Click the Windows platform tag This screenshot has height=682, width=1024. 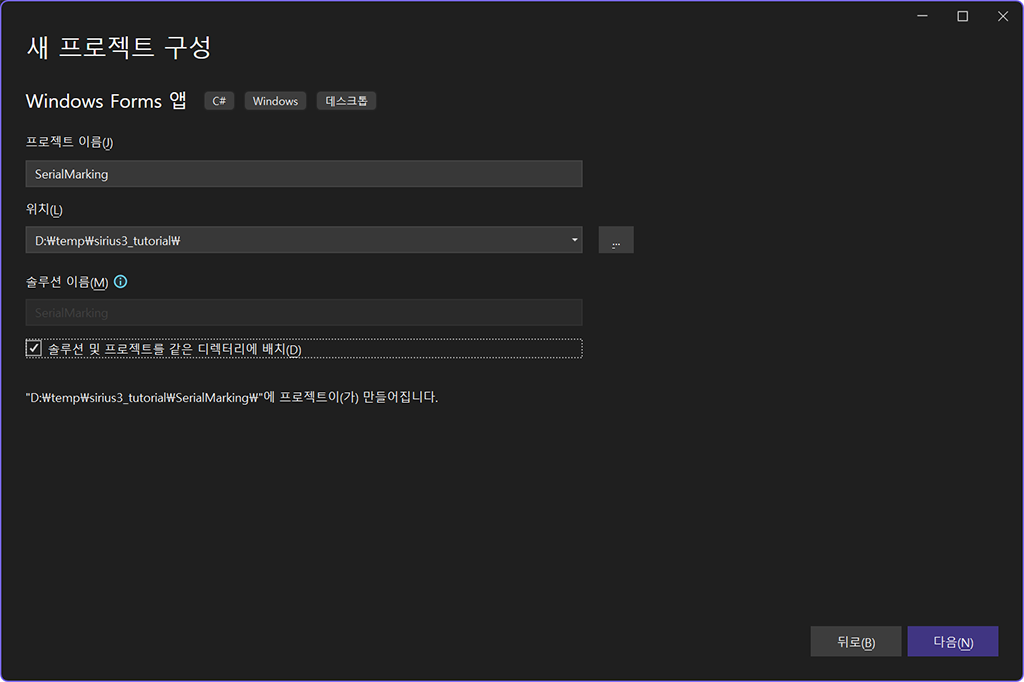click(275, 101)
